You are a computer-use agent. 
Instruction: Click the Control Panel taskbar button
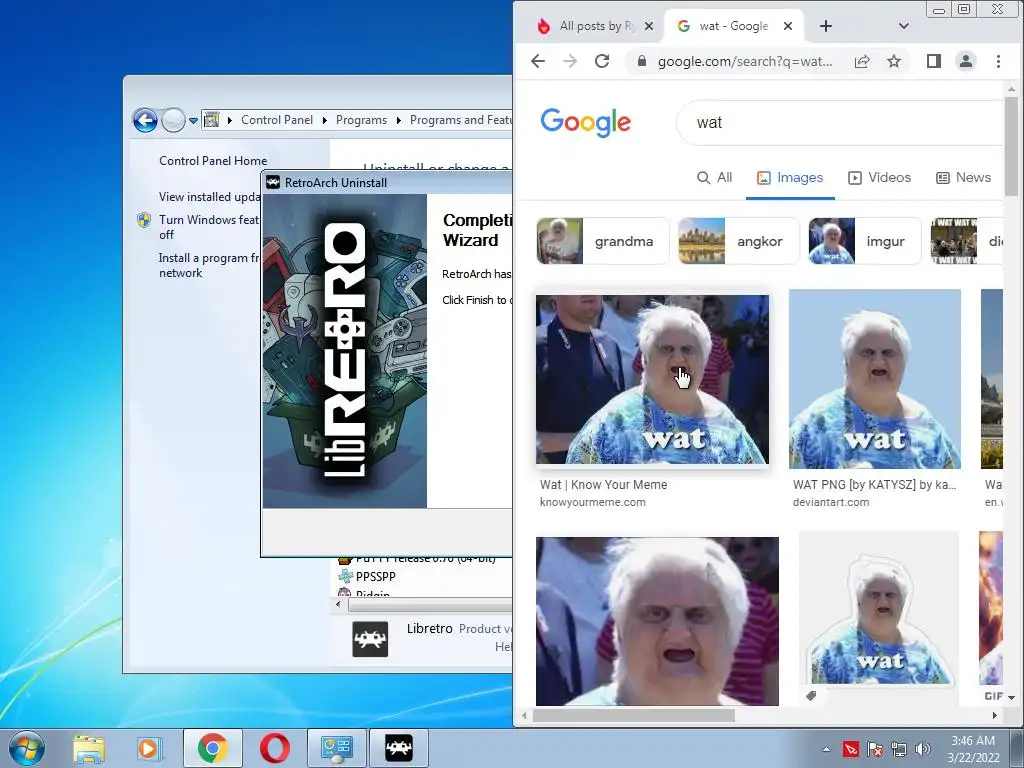[336, 748]
